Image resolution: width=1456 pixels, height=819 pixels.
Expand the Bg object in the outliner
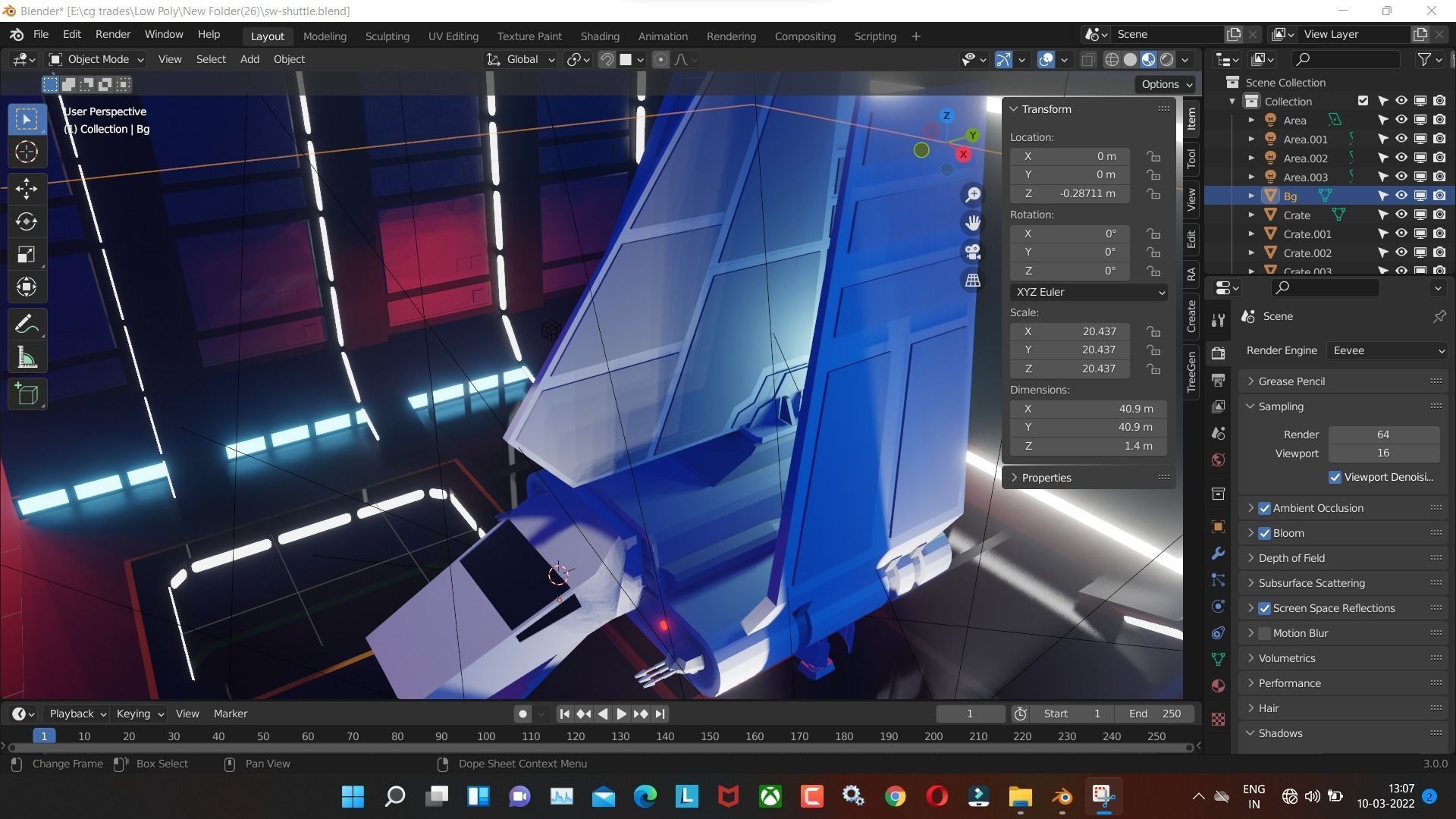pyautogui.click(x=1251, y=196)
